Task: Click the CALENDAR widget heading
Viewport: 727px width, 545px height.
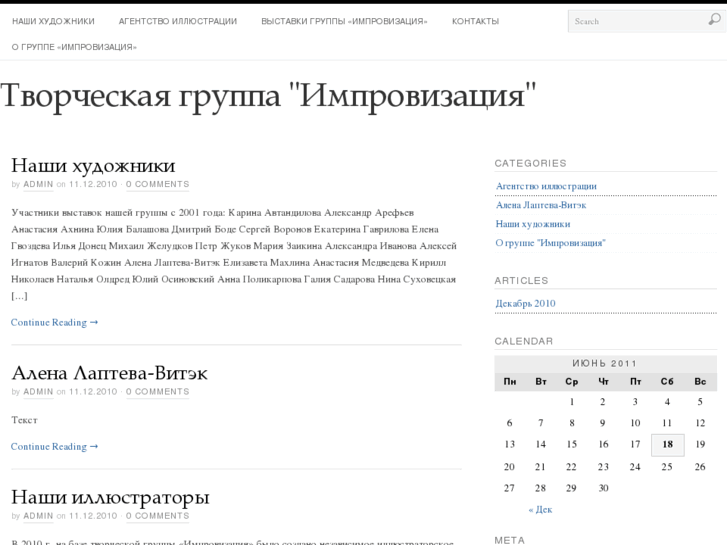Action: coord(523,341)
